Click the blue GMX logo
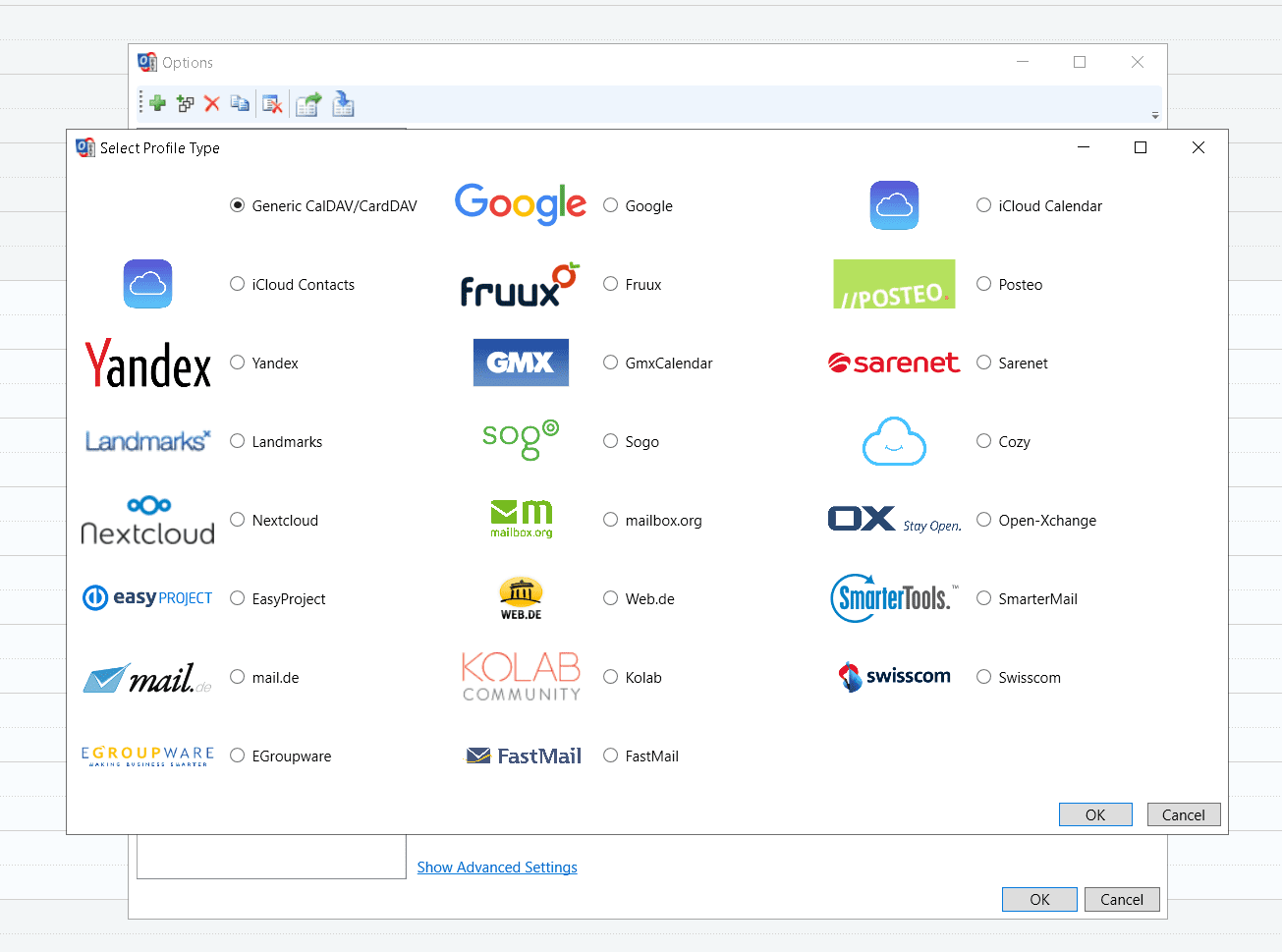 point(521,363)
